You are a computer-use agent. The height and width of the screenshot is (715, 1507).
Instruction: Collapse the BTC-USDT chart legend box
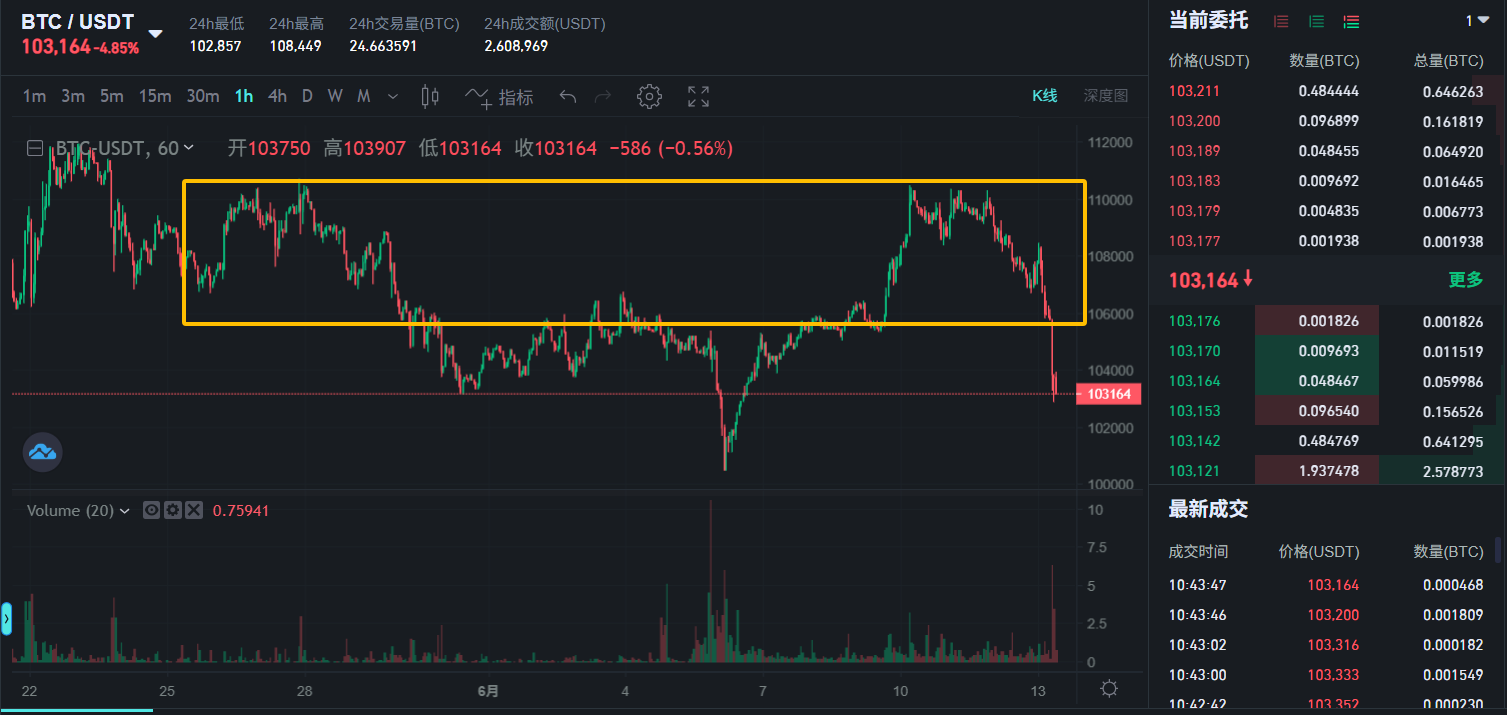point(35,149)
